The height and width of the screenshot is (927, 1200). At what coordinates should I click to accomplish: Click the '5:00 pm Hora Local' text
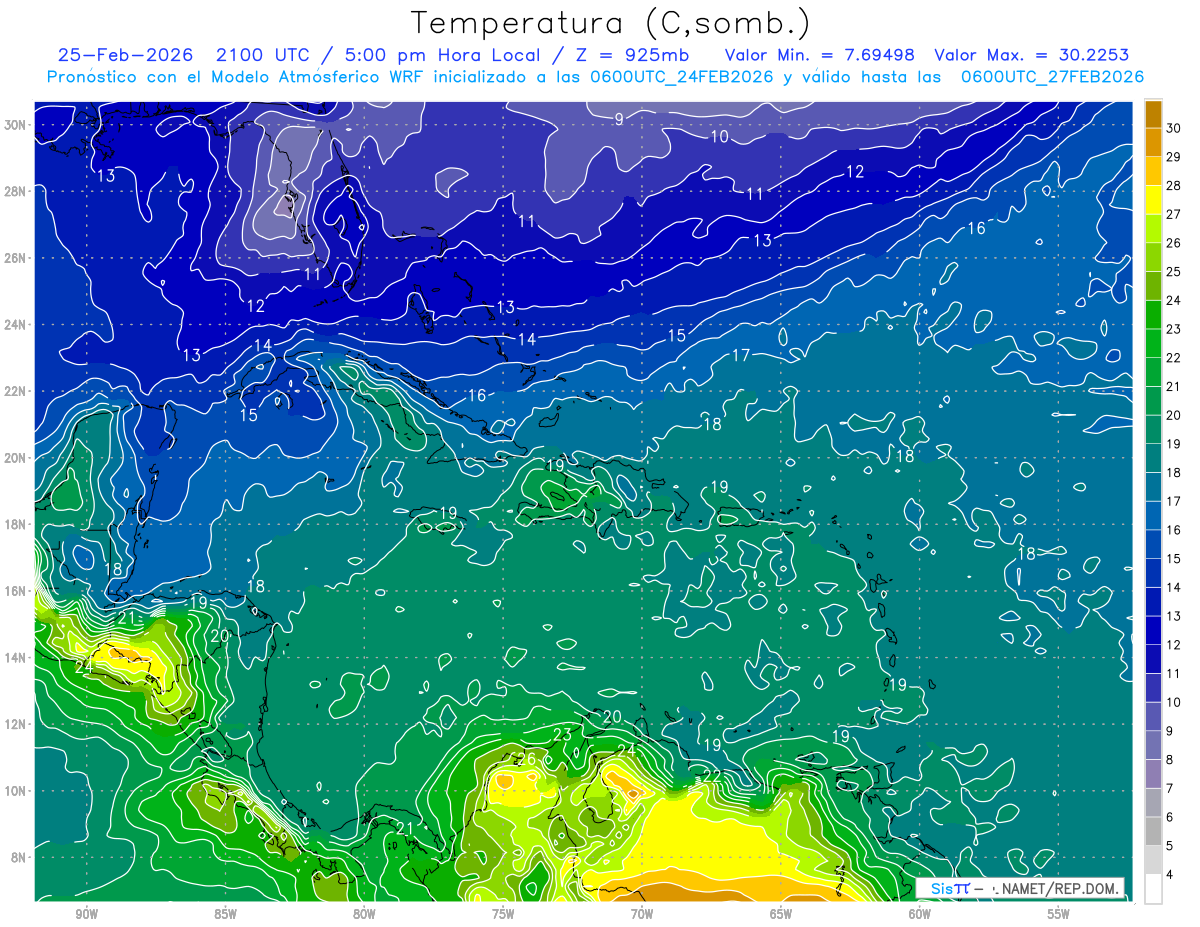(441, 55)
